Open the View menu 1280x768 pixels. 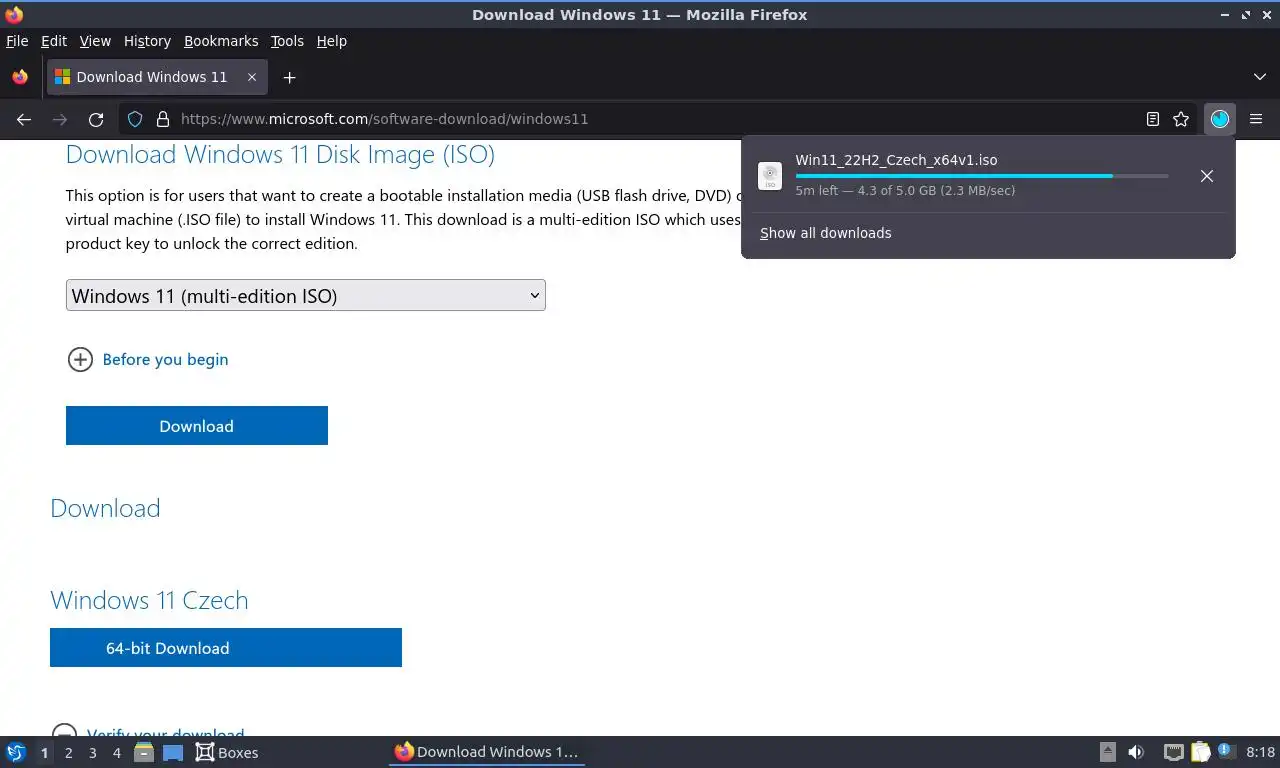95,41
